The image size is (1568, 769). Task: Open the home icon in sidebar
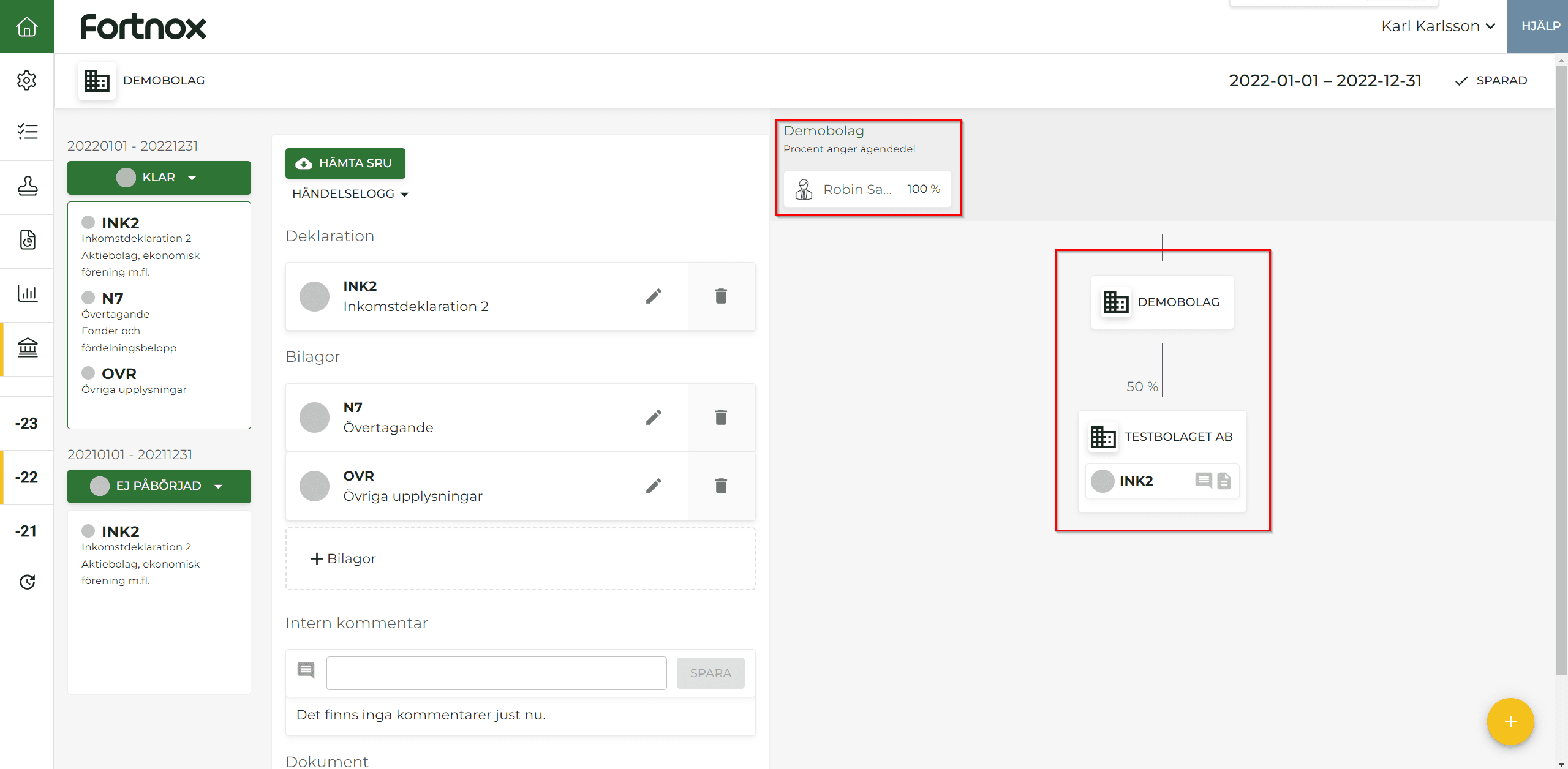point(27,26)
